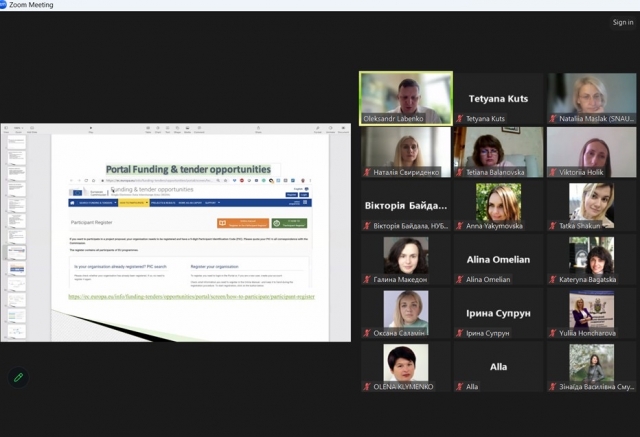Image resolution: width=640 pixels, height=437 pixels.
Task: Click the home icon in the EU portal navbar
Action: [x=72, y=203]
